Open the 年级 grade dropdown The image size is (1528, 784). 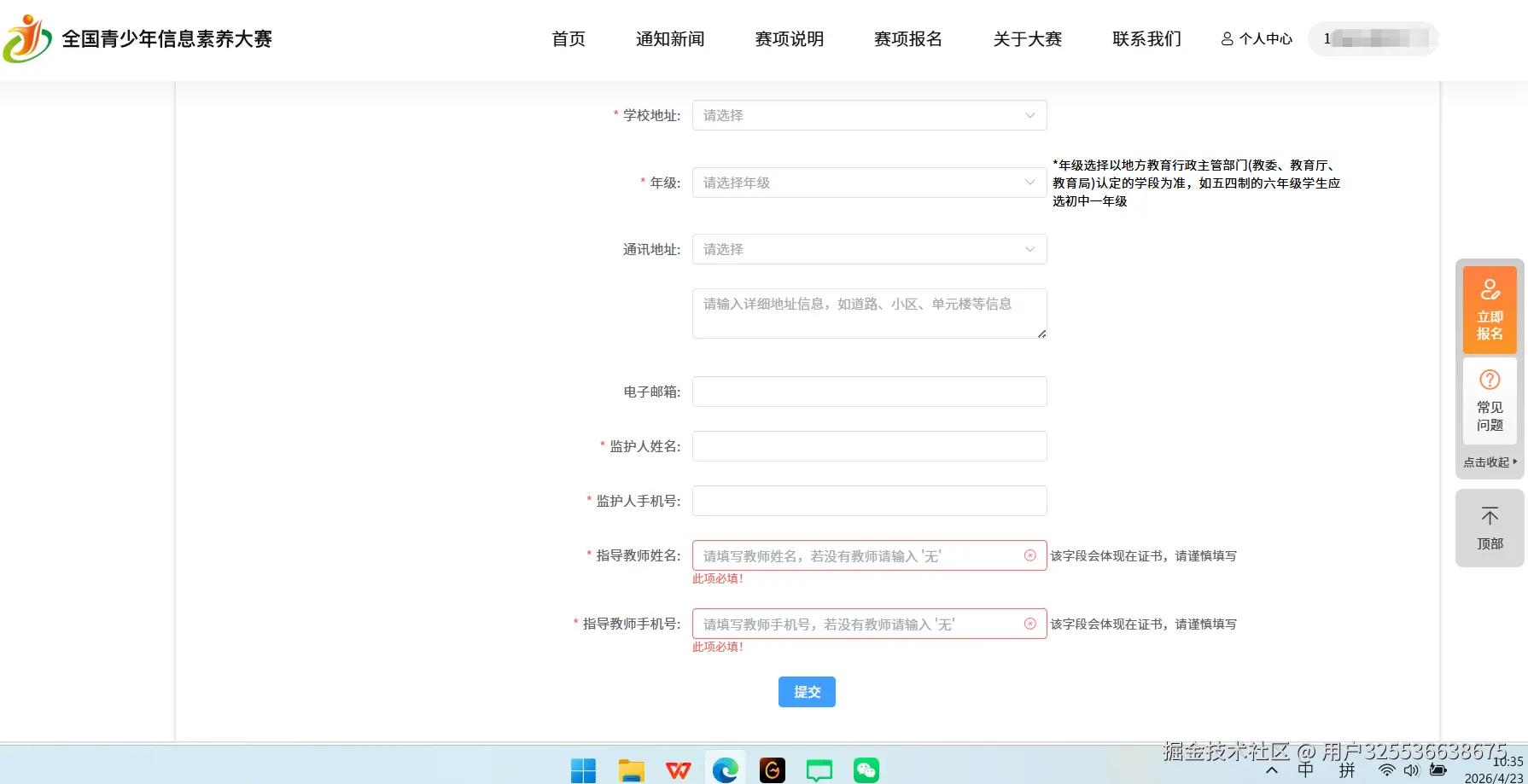(869, 183)
